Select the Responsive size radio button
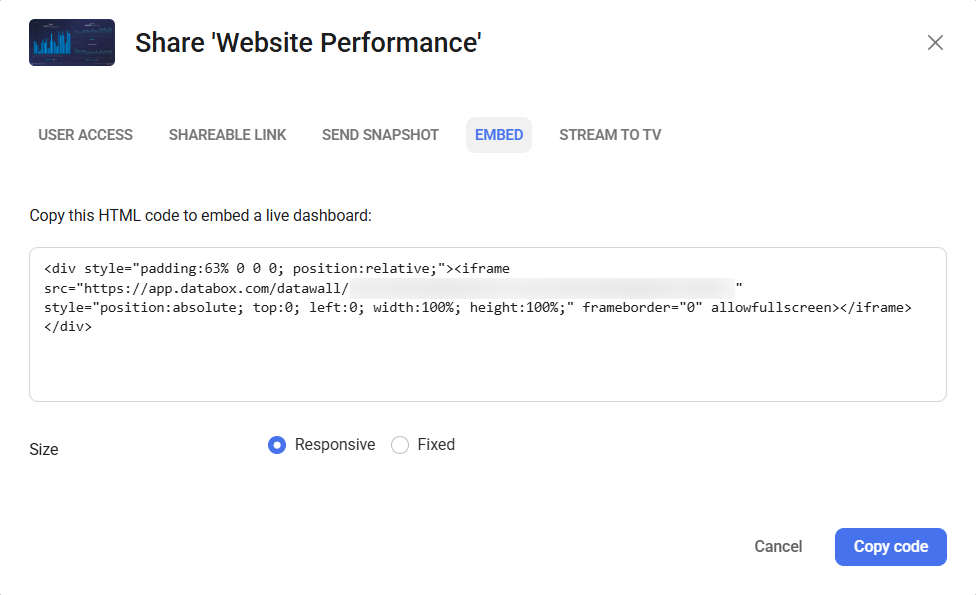This screenshot has height=595, width=976. (x=277, y=445)
